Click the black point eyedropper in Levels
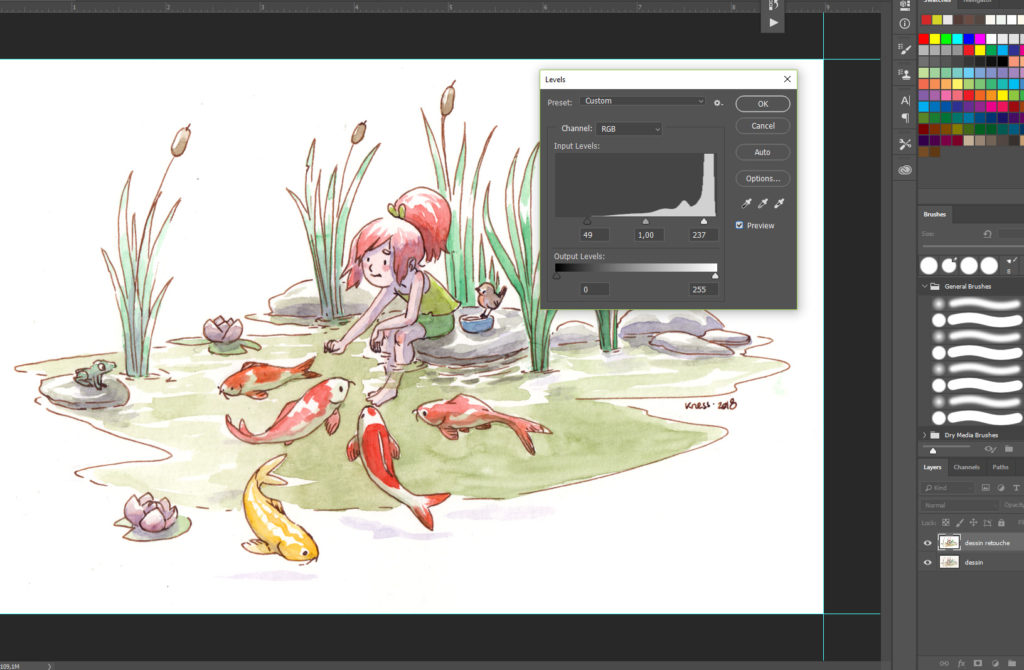 pos(743,203)
